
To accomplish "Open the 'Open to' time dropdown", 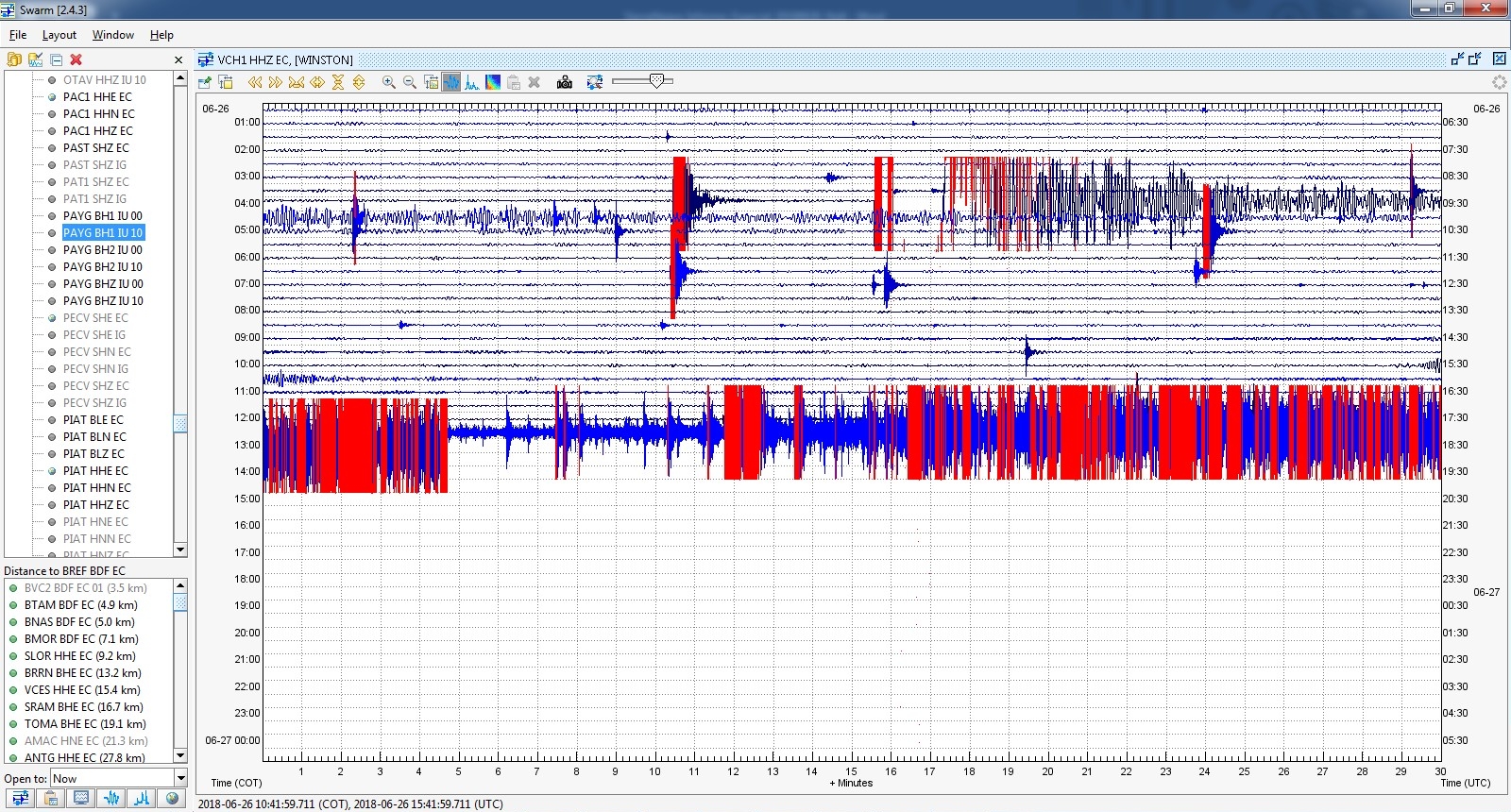I will point(180,778).
